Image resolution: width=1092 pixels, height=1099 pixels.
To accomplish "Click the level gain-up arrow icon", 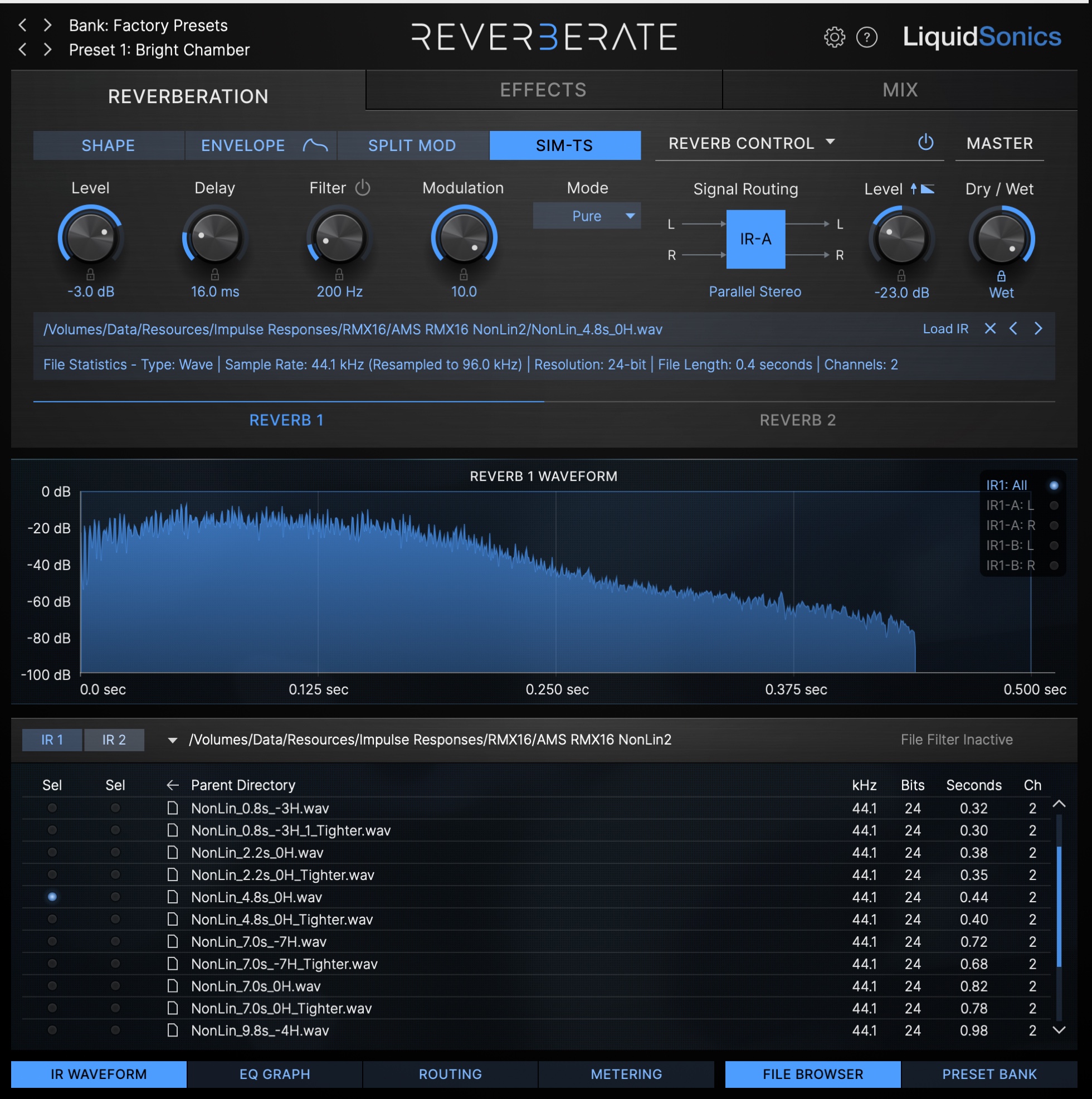I will 914,189.
